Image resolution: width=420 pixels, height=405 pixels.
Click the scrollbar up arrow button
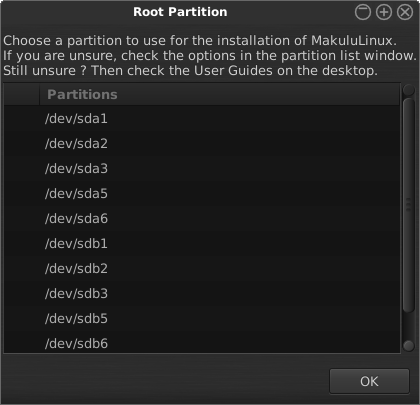click(409, 90)
